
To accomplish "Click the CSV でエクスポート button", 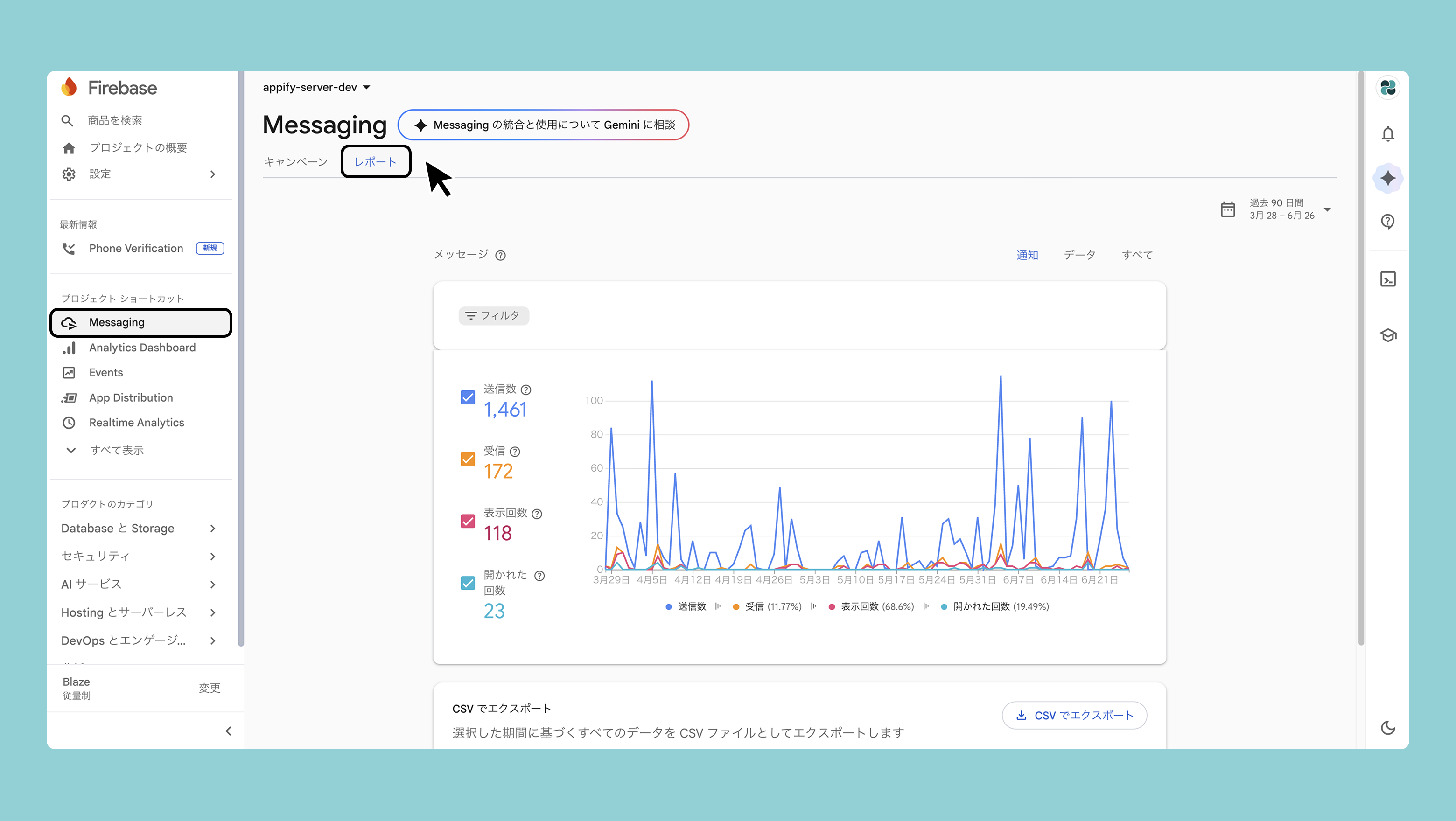I will click(x=1074, y=715).
